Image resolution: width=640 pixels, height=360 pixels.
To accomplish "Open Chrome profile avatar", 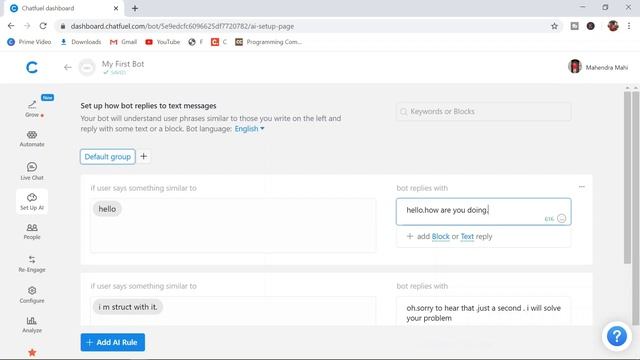I will [613, 26].
